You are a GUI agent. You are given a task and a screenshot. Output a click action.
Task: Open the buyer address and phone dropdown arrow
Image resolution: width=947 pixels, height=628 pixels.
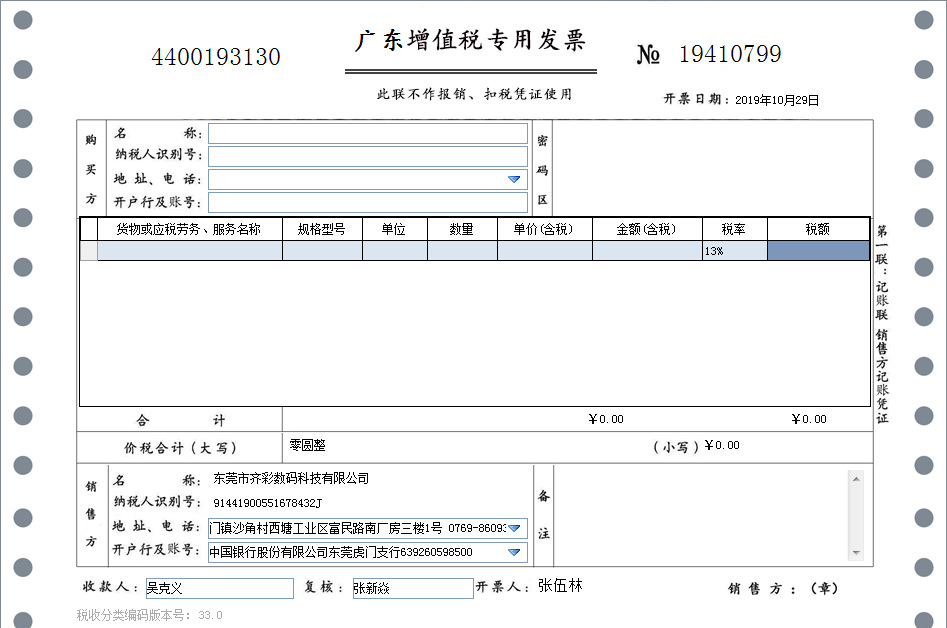[x=514, y=179]
